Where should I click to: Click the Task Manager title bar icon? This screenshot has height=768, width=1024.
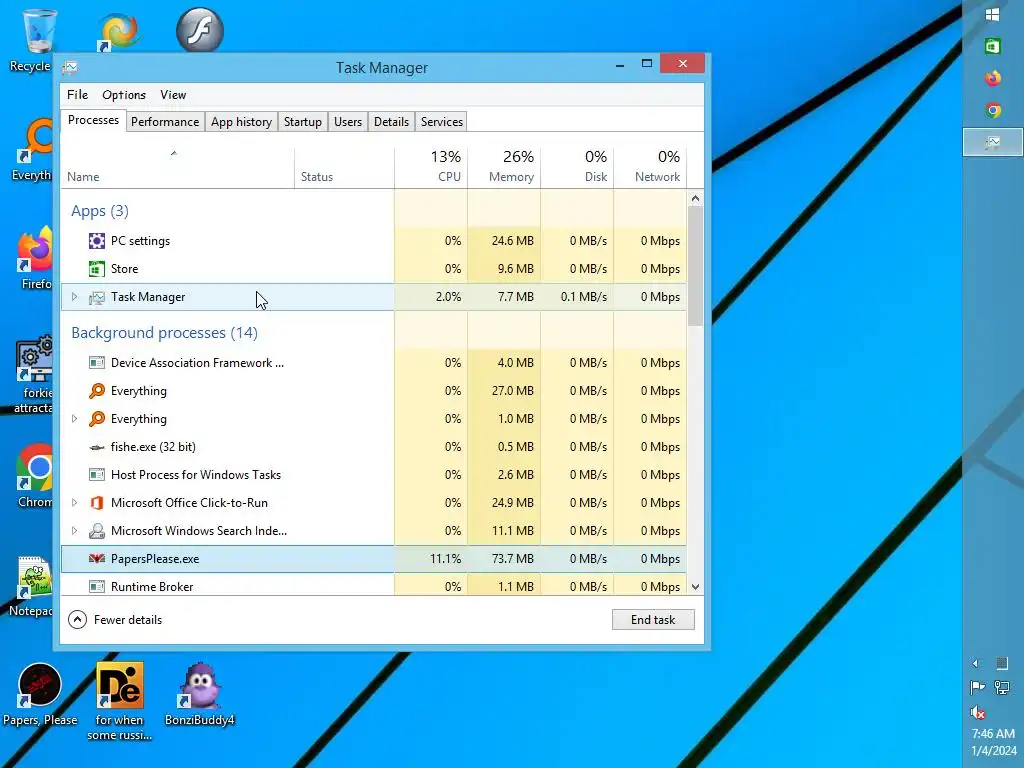(70, 67)
